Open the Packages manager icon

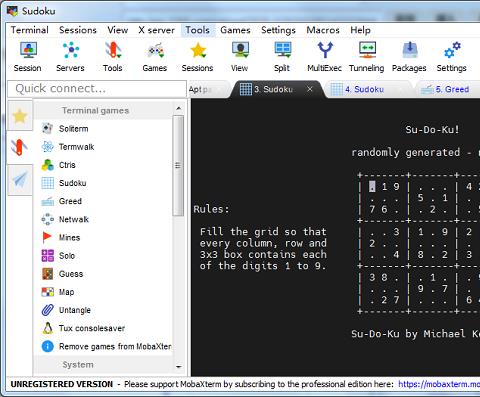pyautogui.click(x=409, y=57)
